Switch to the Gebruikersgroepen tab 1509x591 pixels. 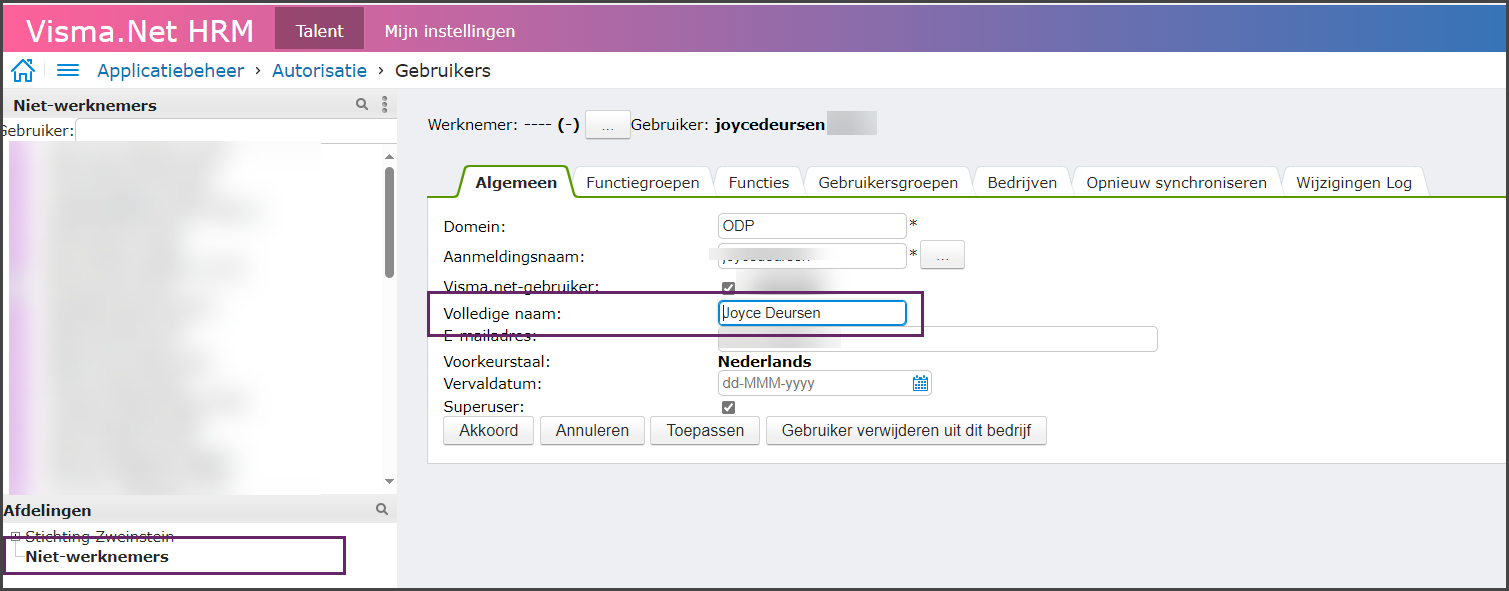(x=888, y=182)
